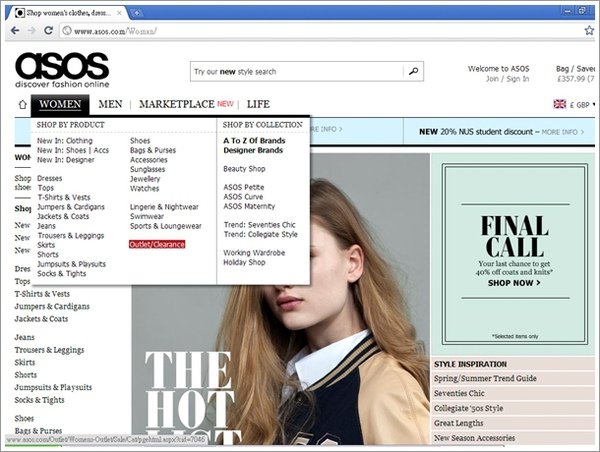
Task: Choose Shorts in dropdown menu
Action: pyautogui.click(x=48, y=255)
